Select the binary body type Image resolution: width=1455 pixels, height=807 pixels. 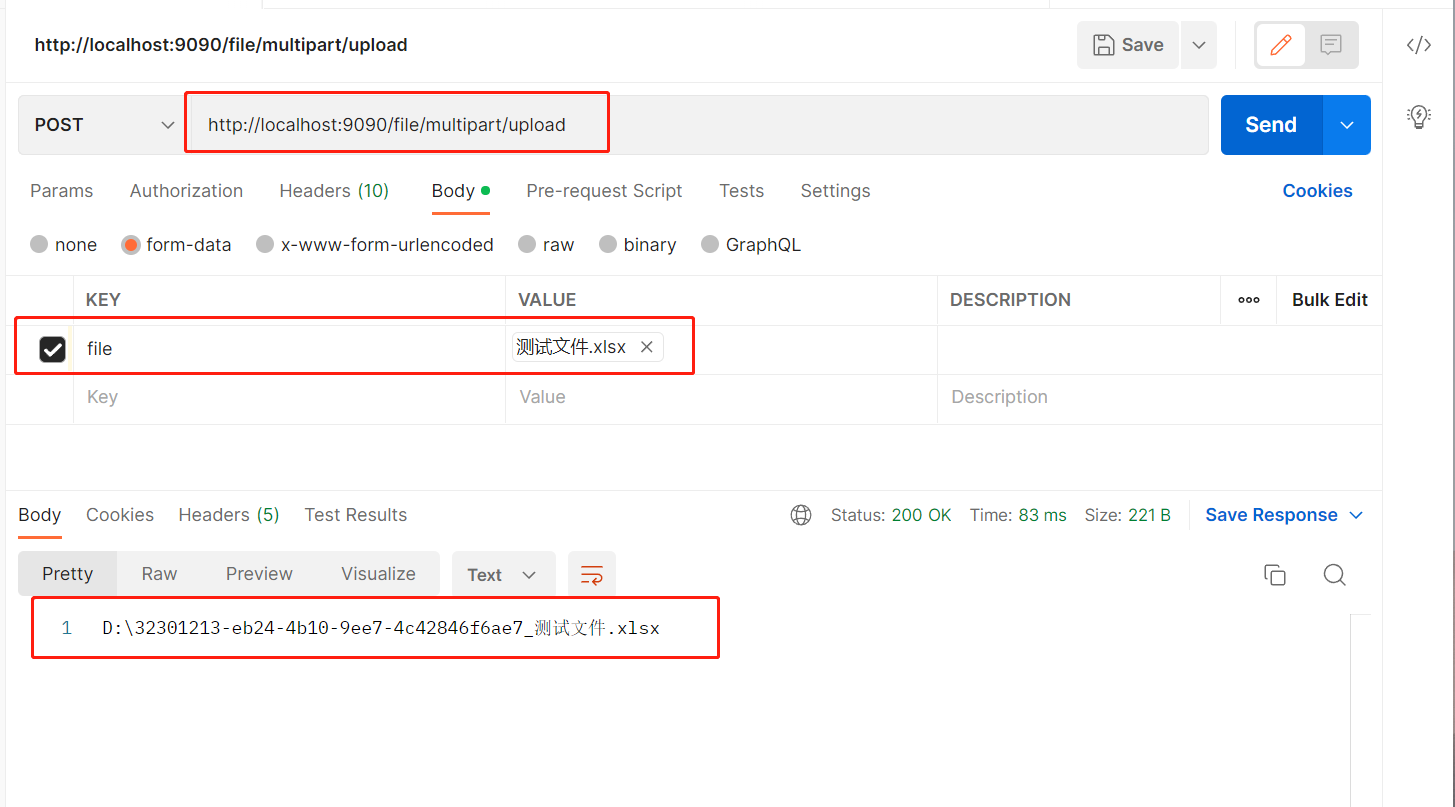pos(638,245)
